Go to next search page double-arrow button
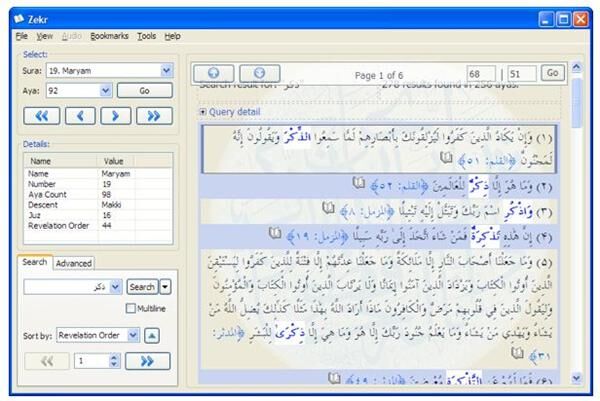 (148, 361)
